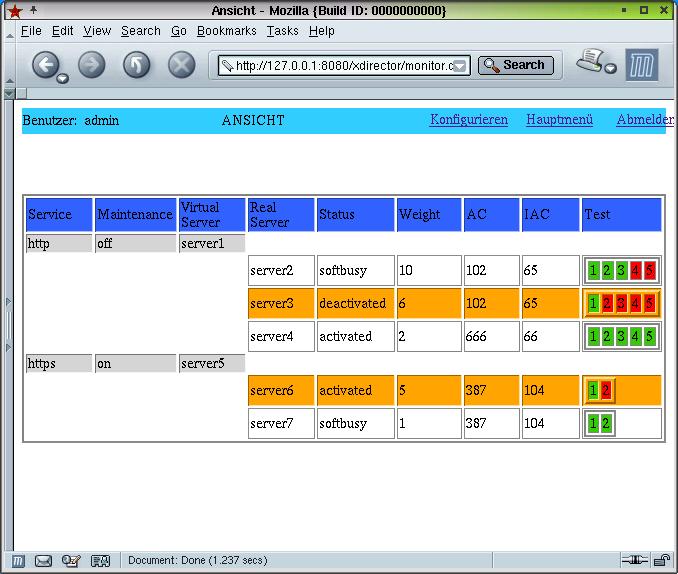Click the security padlock icon
The width and height of the screenshot is (678, 574).
662,561
